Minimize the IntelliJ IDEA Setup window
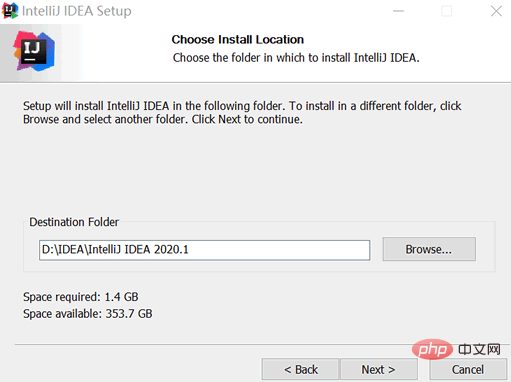511x382 pixels. click(x=398, y=11)
